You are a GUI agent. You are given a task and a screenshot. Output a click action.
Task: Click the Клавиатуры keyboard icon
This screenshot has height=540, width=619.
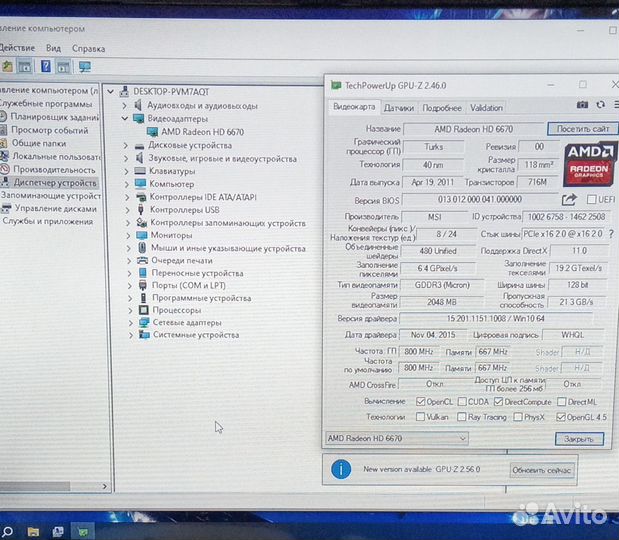(140, 171)
